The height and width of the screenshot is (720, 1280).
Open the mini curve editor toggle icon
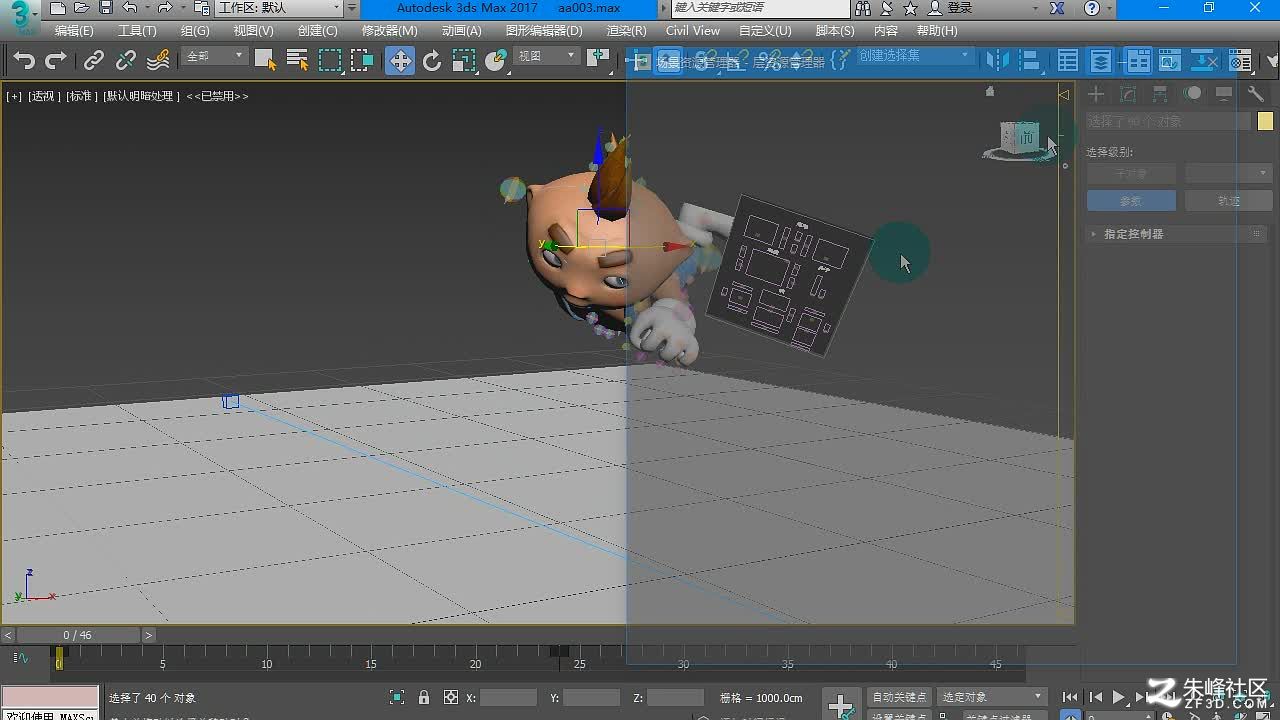[x=20, y=657]
